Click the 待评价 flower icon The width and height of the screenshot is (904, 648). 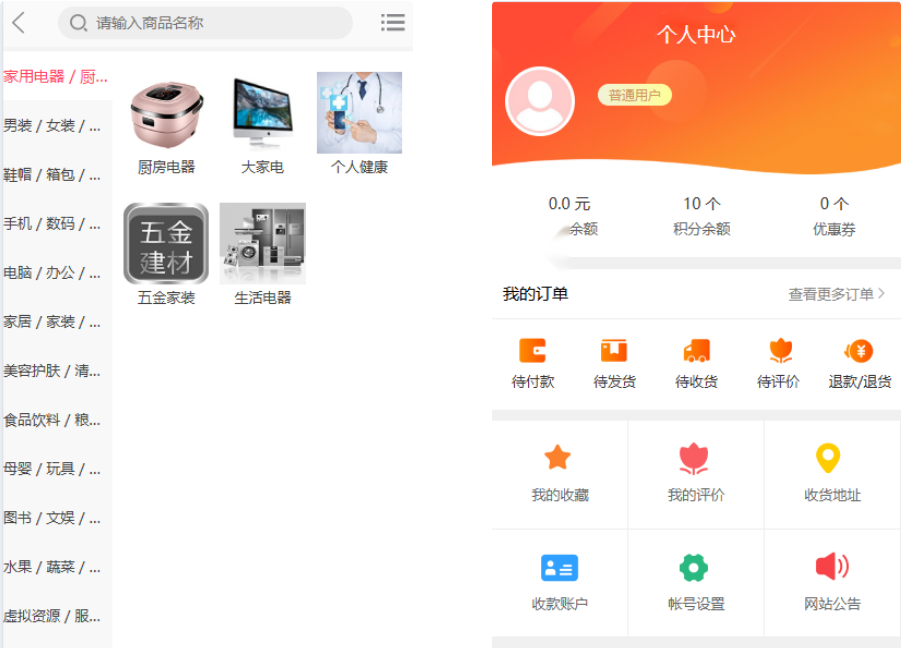point(779,352)
